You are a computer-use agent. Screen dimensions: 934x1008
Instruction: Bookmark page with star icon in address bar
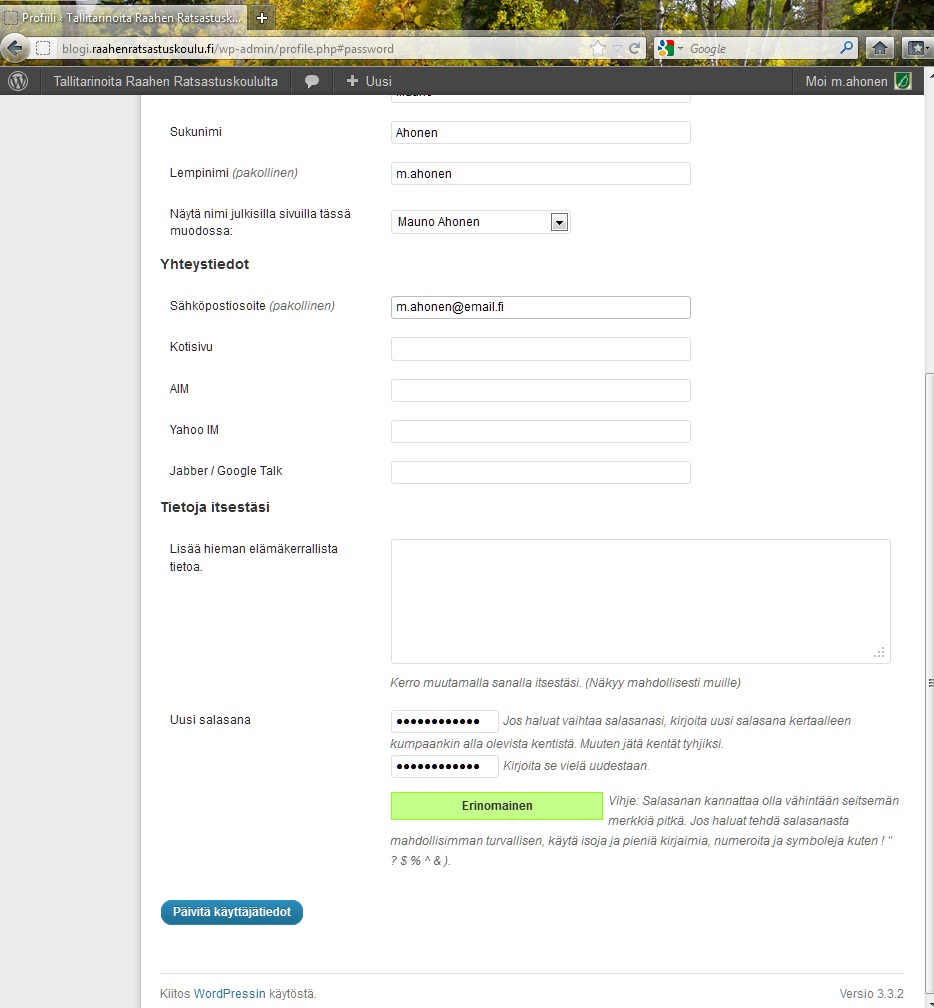point(598,48)
